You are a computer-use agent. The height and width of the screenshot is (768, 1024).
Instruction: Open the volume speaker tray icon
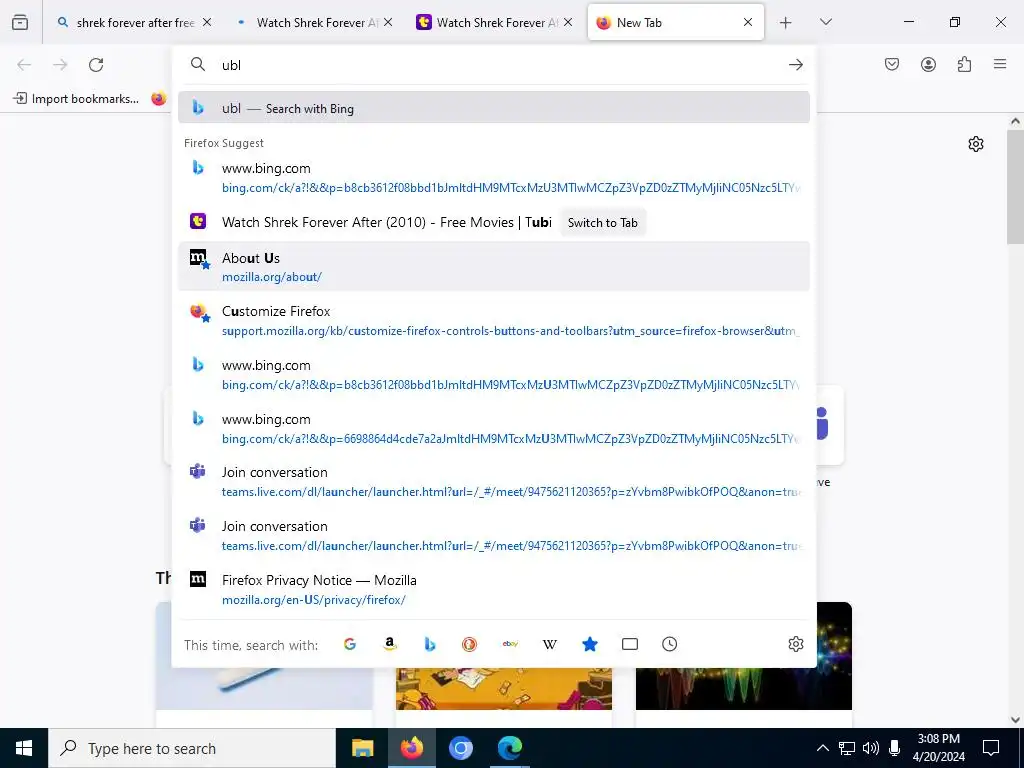(x=871, y=748)
